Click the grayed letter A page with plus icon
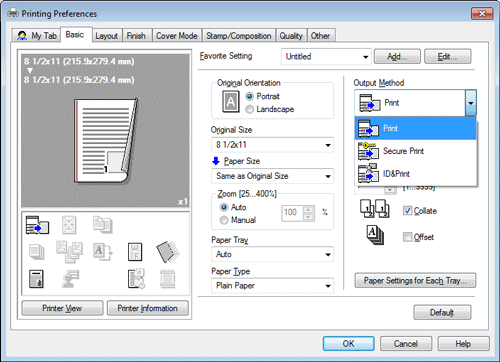This screenshot has width=500, height=362. [102, 252]
